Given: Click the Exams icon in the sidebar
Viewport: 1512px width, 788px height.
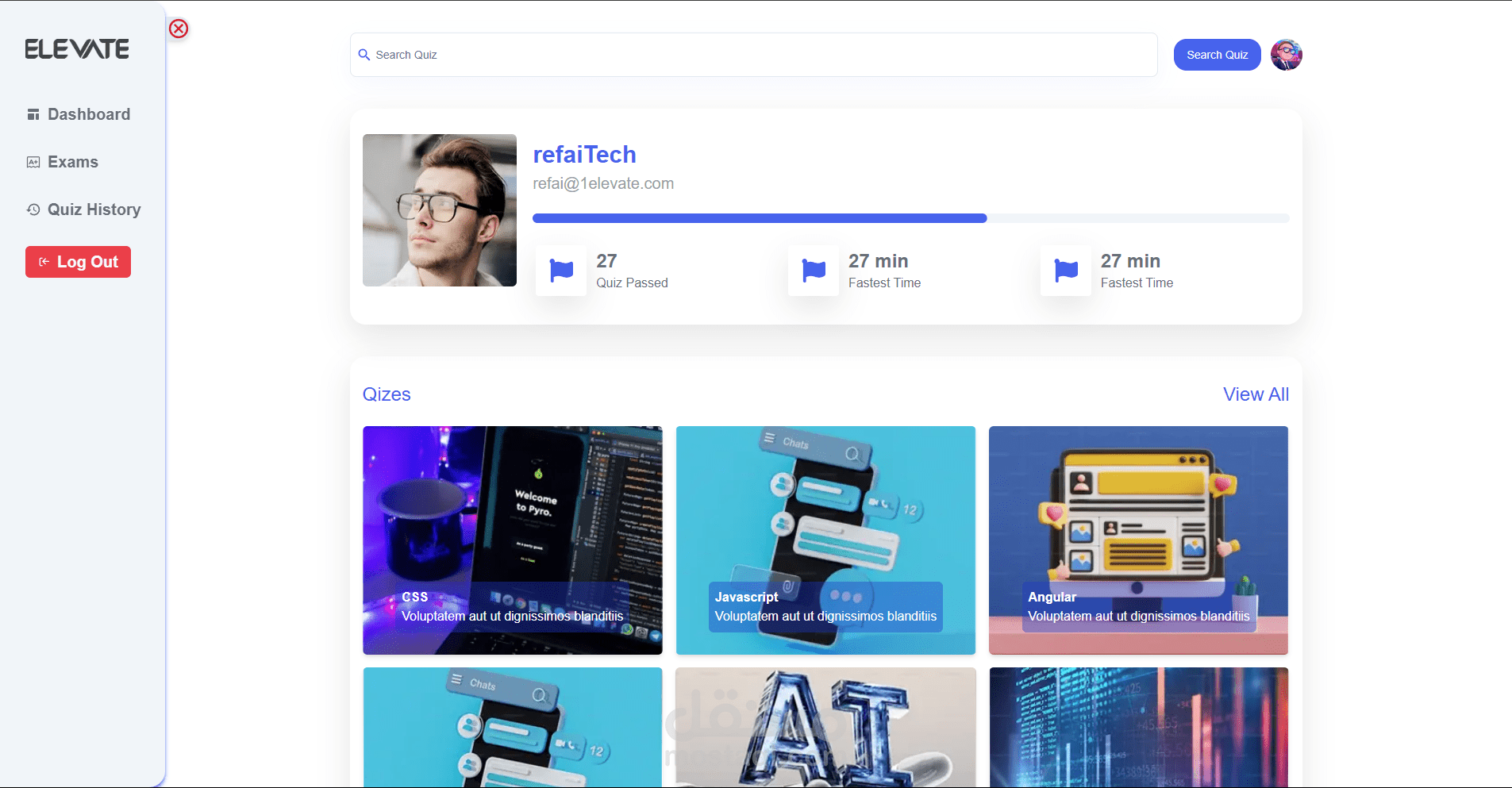Looking at the screenshot, I should pyautogui.click(x=33, y=162).
